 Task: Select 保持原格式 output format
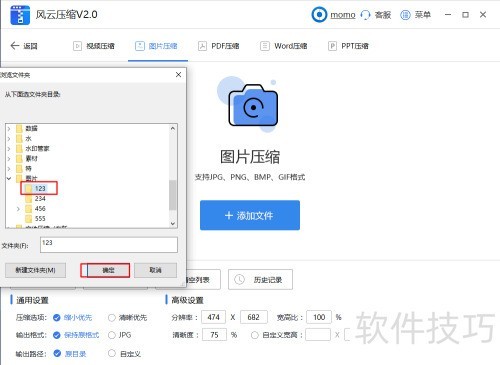coord(57,335)
